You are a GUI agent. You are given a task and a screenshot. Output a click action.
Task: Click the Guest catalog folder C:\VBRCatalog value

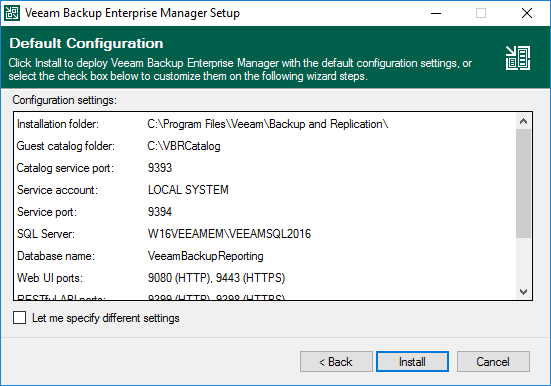coord(184,146)
